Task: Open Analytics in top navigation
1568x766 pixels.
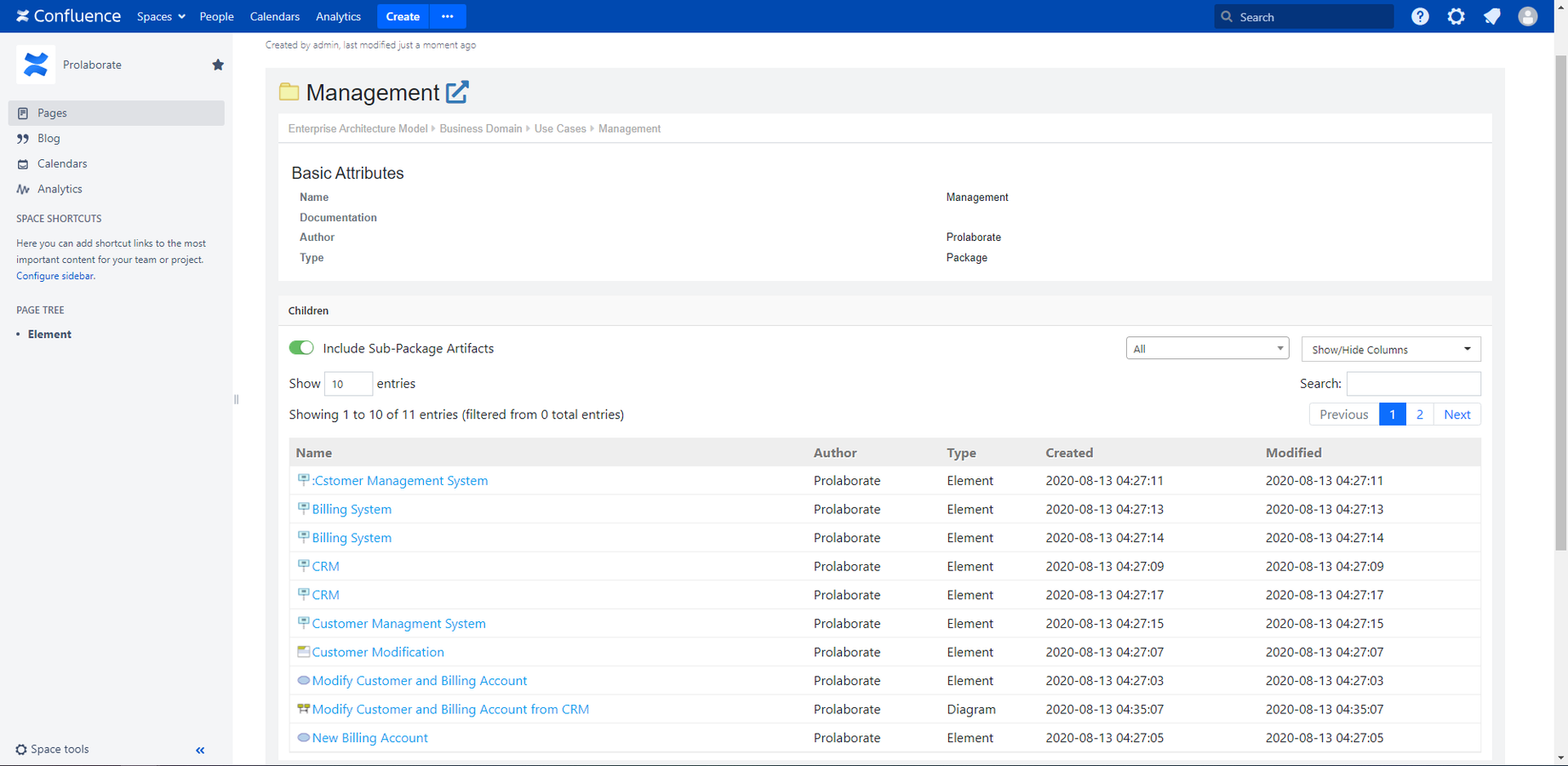Action: tap(338, 16)
